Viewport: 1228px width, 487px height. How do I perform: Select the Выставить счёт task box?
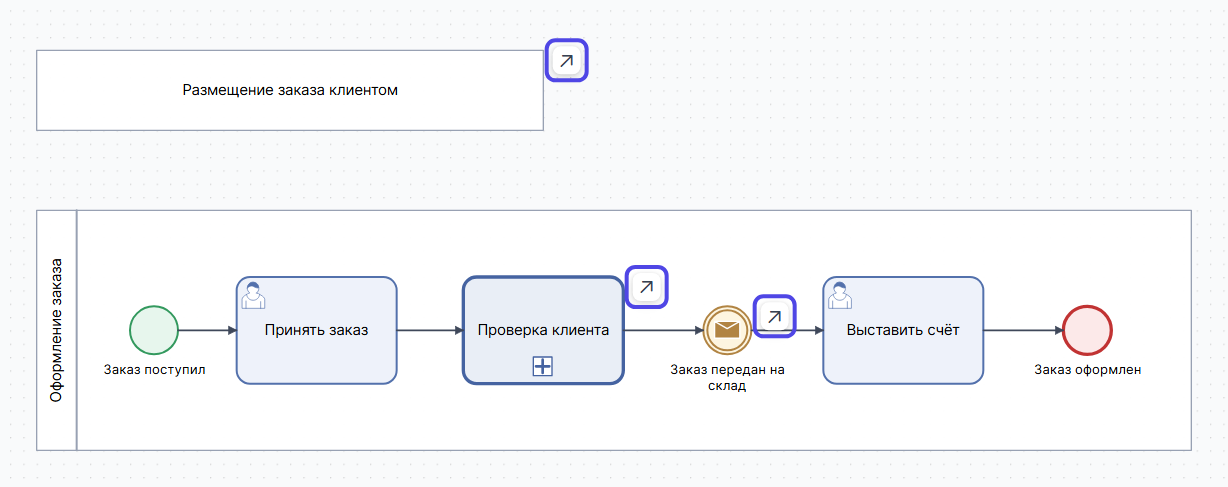(x=903, y=330)
